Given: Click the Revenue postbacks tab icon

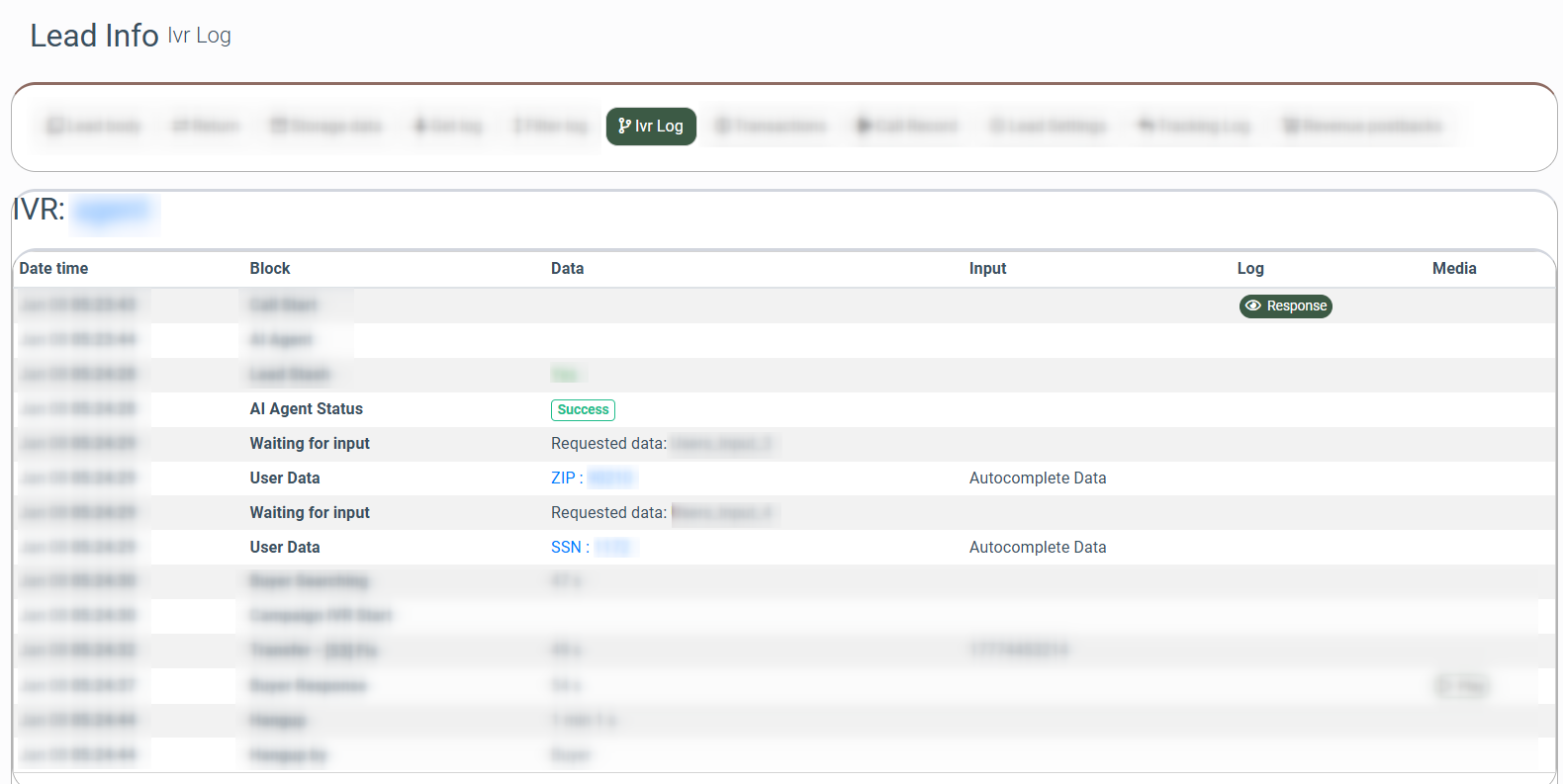Looking at the screenshot, I should tap(1290, 126).
